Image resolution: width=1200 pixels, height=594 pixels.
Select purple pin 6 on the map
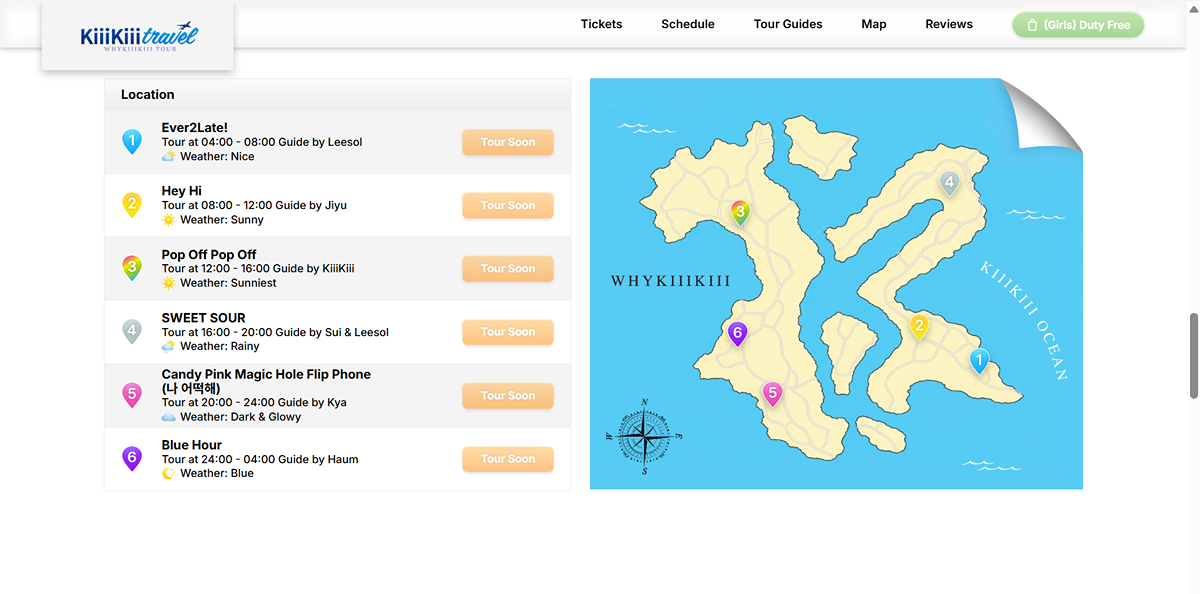[737, 334]
